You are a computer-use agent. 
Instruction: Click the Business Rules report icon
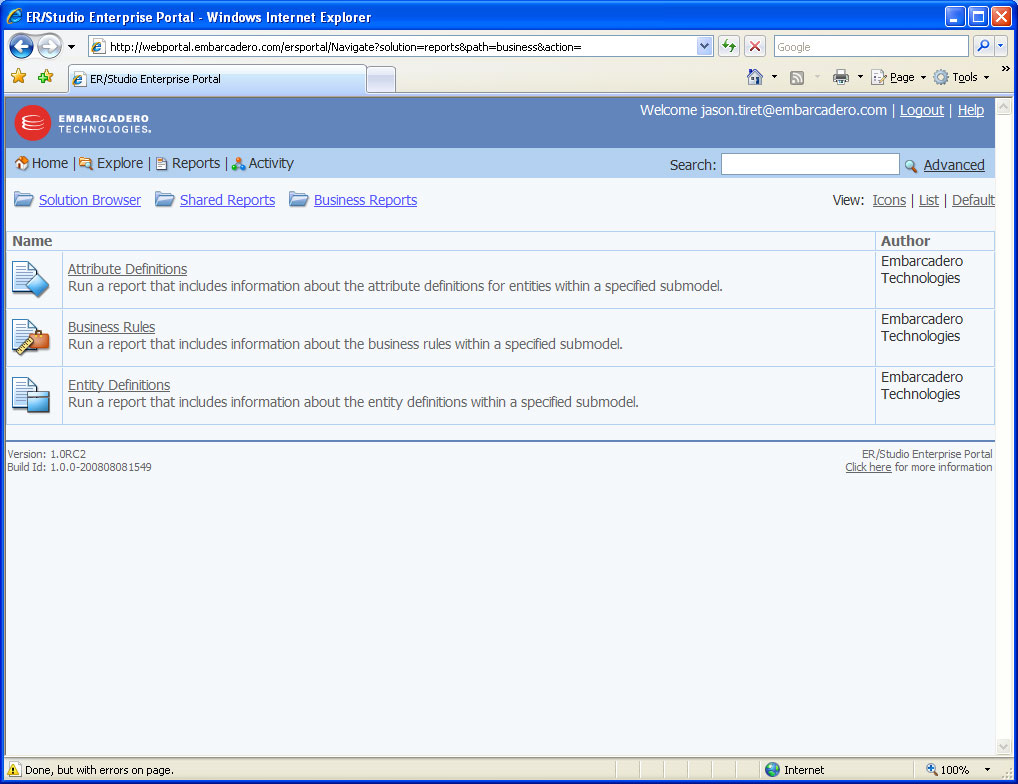31,337
